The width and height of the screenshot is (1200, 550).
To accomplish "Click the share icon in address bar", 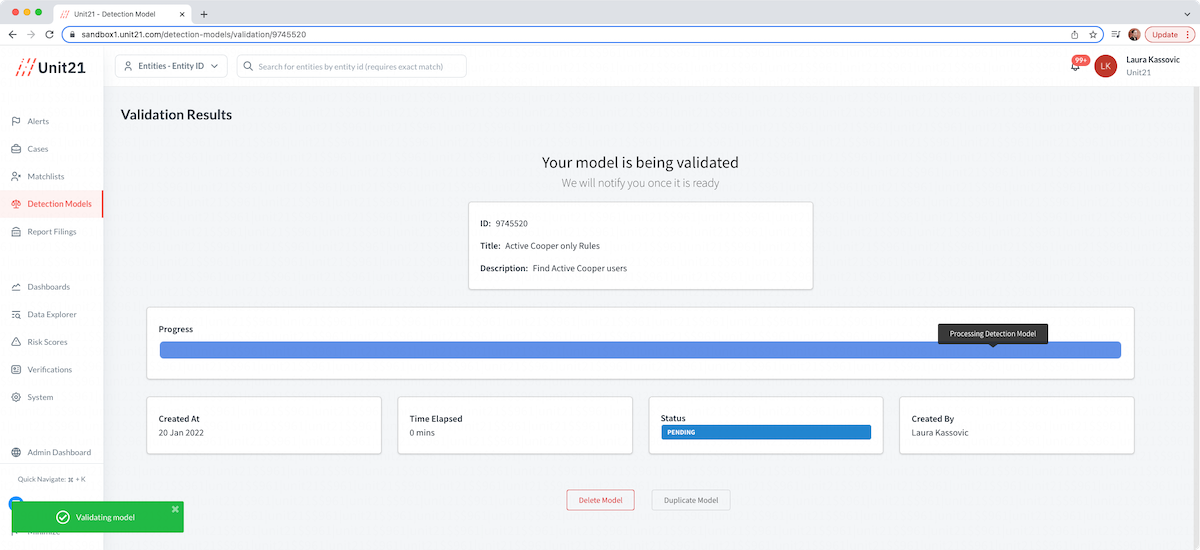I will click(x=1074, y=34).
